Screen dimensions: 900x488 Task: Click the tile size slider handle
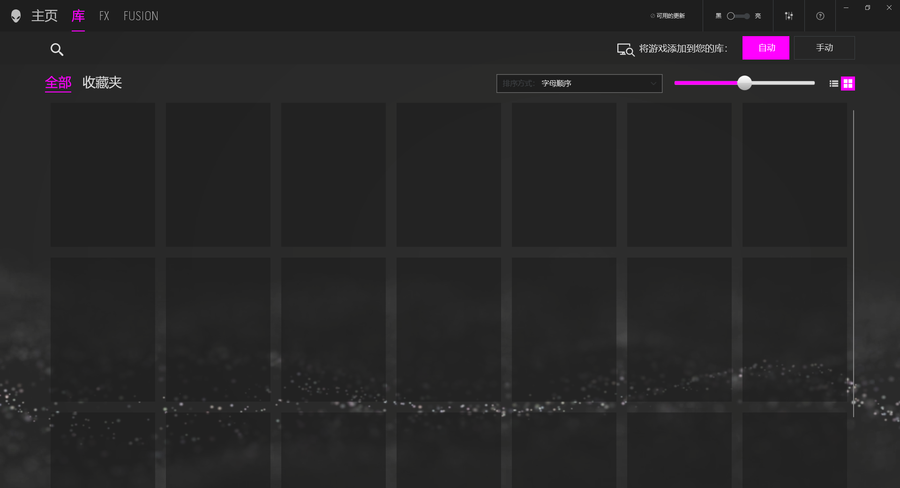(744, 83)
